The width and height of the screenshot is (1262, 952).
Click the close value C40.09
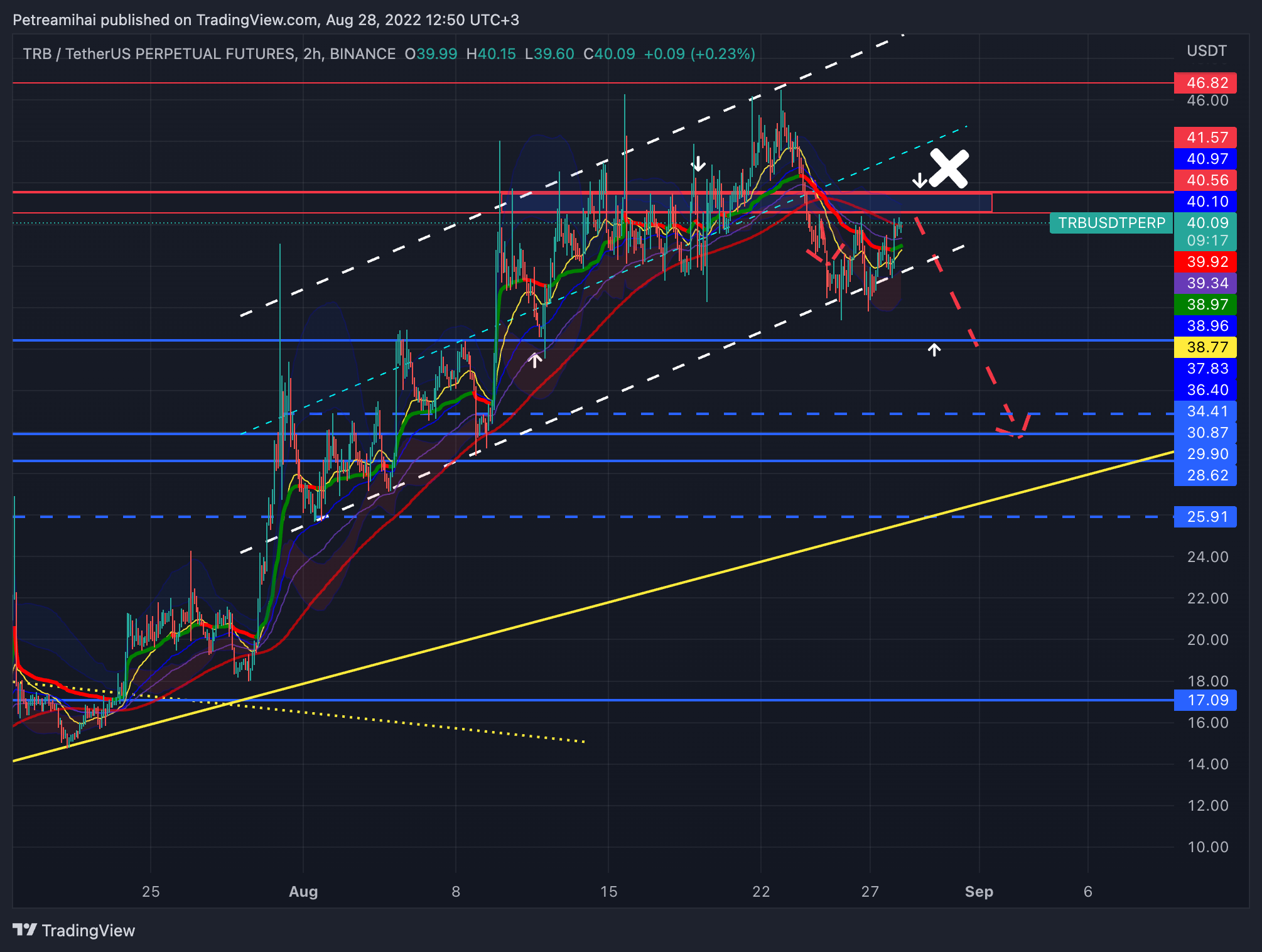coord(609,54)
